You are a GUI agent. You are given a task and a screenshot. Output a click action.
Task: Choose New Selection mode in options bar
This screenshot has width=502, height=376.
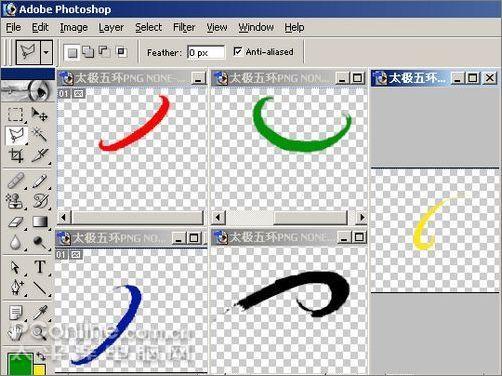tap(72, 52)
